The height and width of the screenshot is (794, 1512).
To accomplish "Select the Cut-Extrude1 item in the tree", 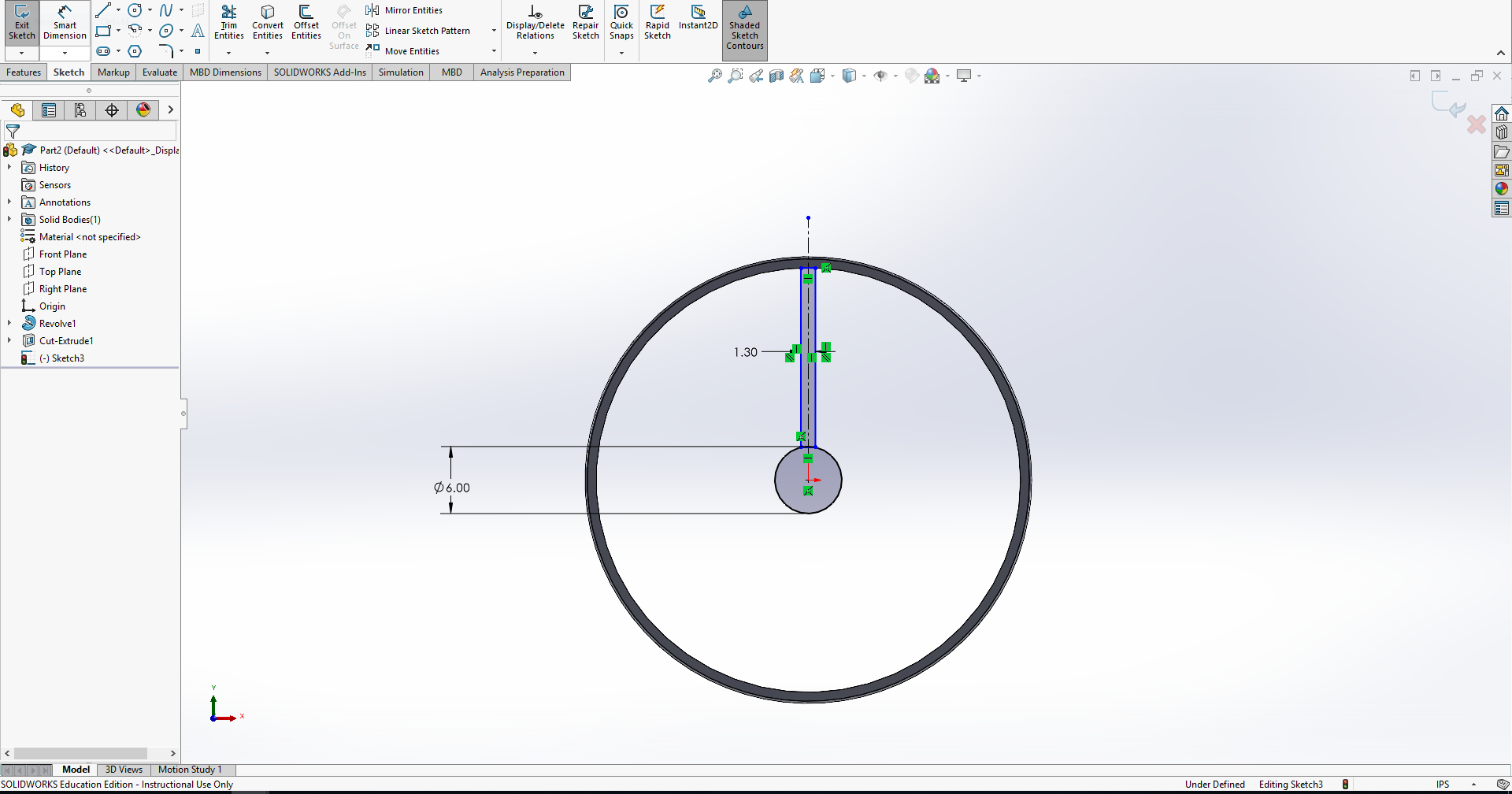I will 66,340.
